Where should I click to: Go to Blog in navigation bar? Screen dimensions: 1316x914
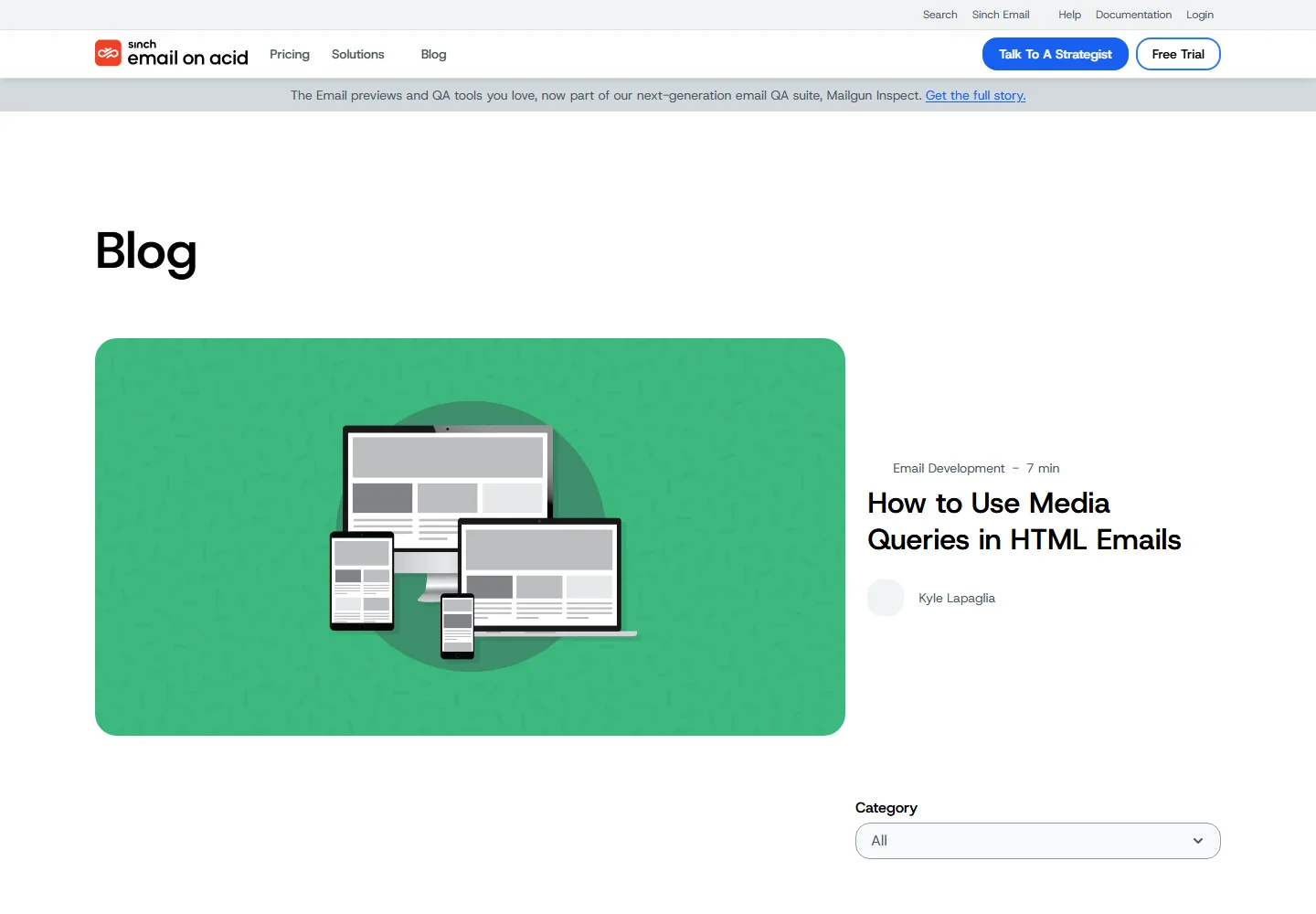click(x=433, y=54)
